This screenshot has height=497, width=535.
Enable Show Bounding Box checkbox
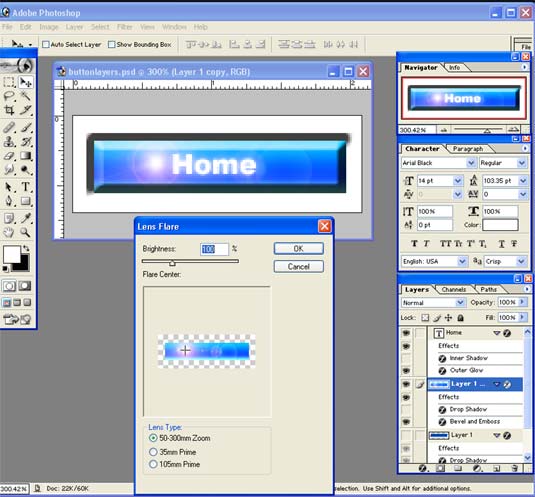point(111,44)
